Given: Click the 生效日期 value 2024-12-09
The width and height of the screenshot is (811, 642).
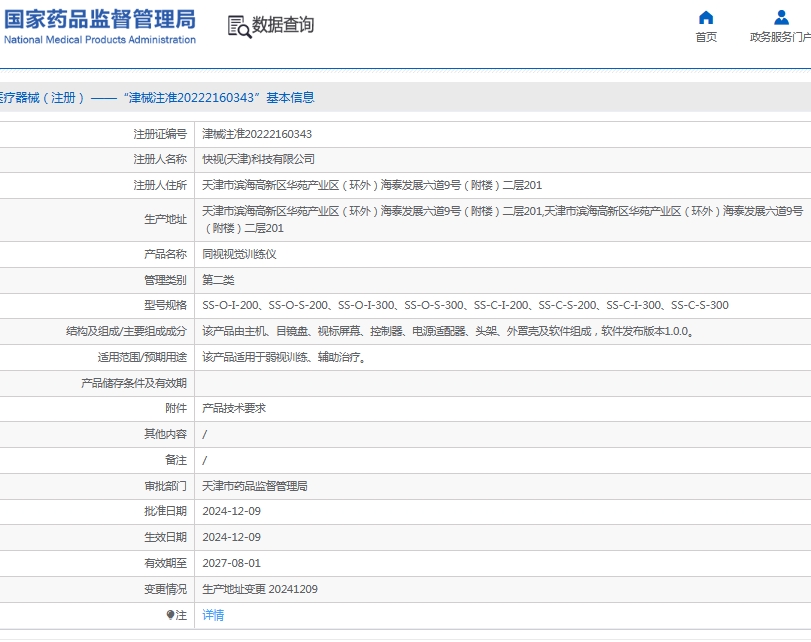Looking at the screenshot, I should pyautogui.click(x=232, y=537).
